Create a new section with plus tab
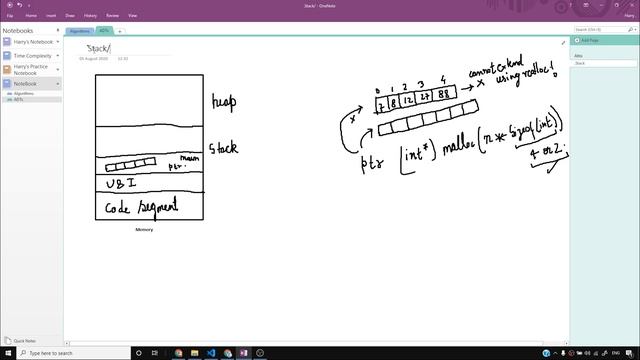Viewport: 640px width, 360px height. [x=120, y=31]
